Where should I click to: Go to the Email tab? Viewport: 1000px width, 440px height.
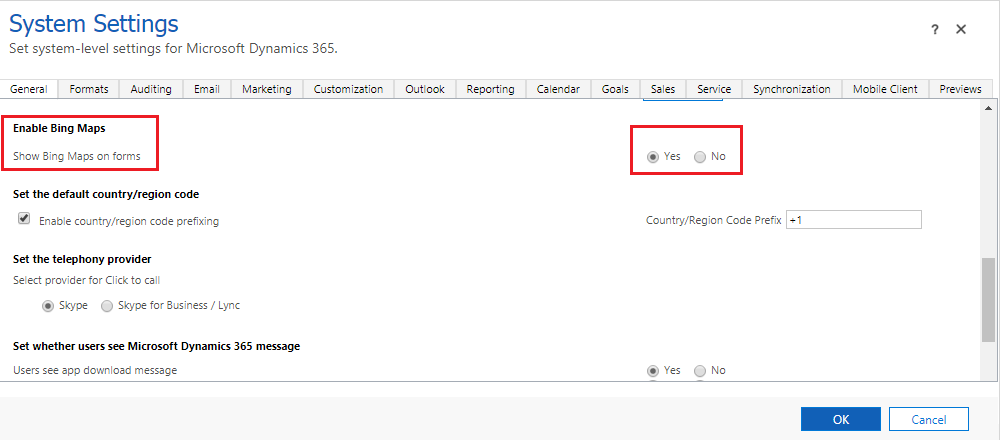tap(207, 89)
